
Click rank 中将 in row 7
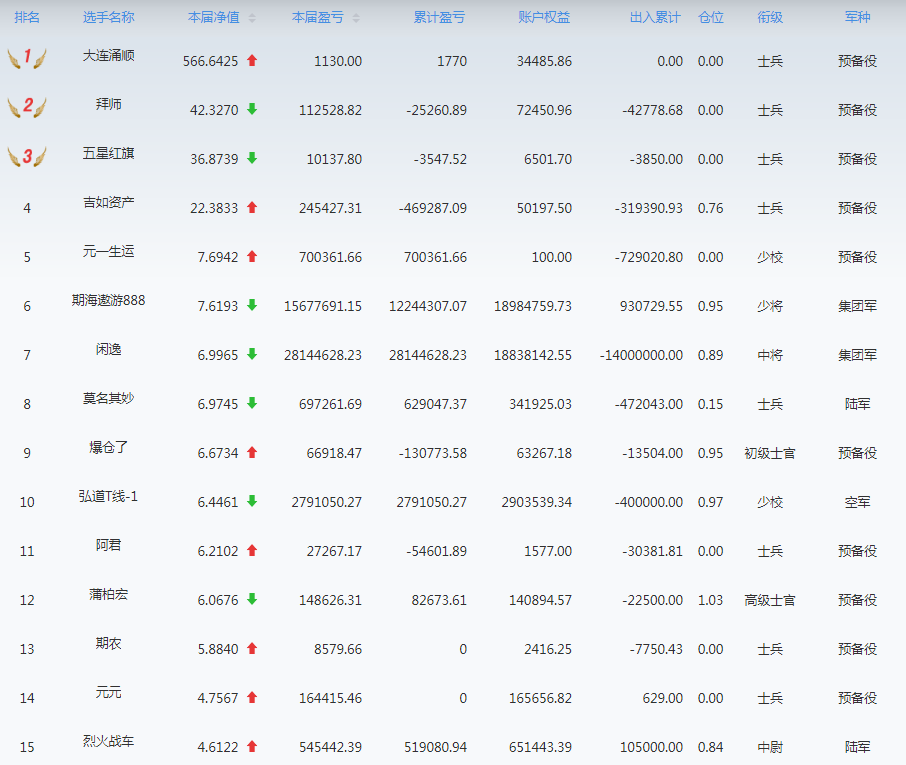click(x=770, y=355)
